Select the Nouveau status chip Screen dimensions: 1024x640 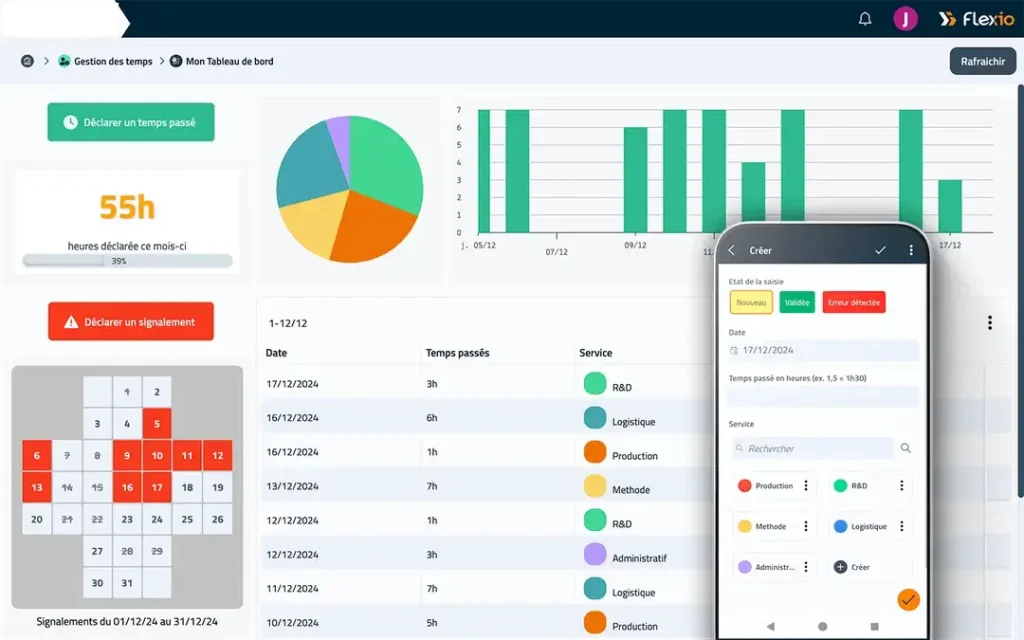(750, 302)
